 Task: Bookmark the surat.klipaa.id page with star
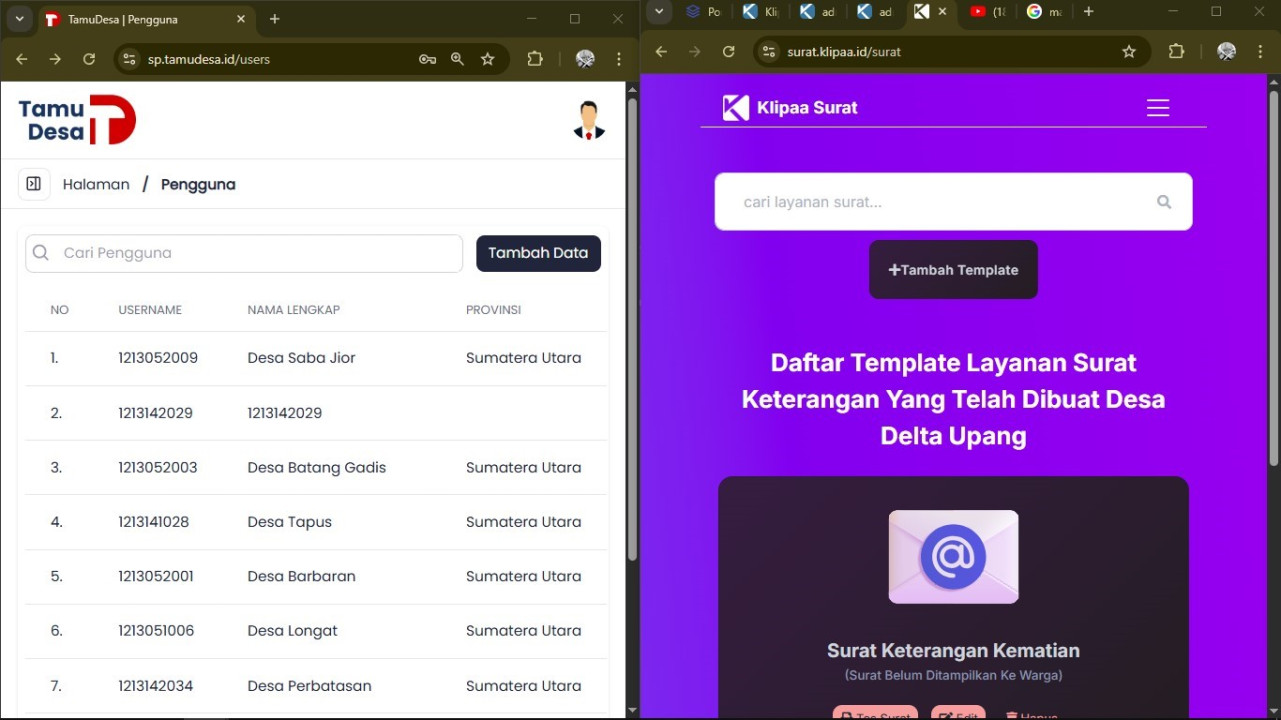1129,52
